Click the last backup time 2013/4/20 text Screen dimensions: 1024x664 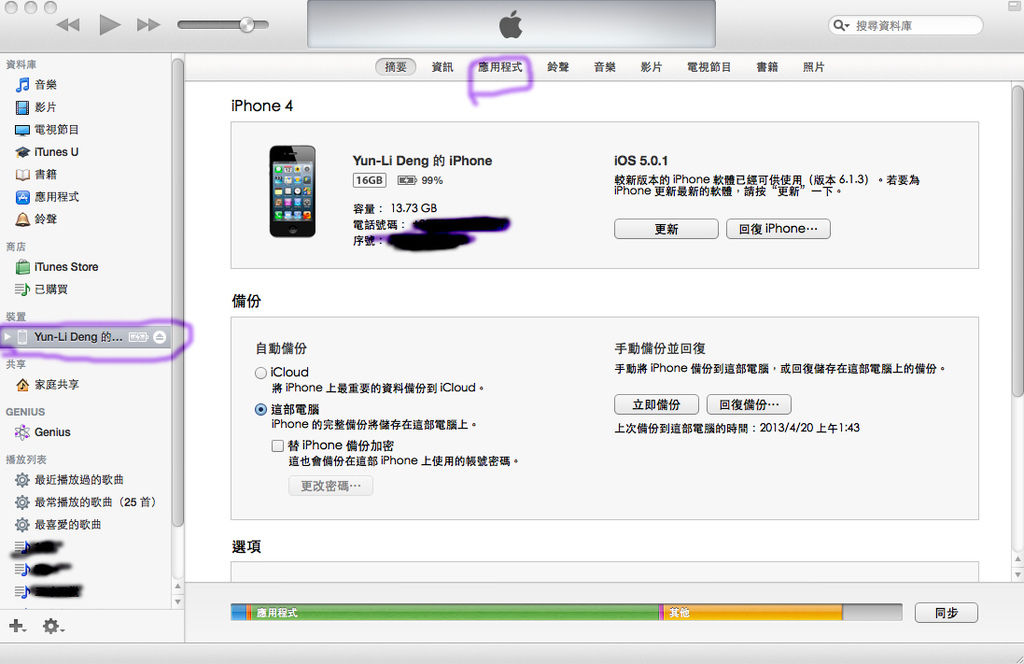click(737, 428)
